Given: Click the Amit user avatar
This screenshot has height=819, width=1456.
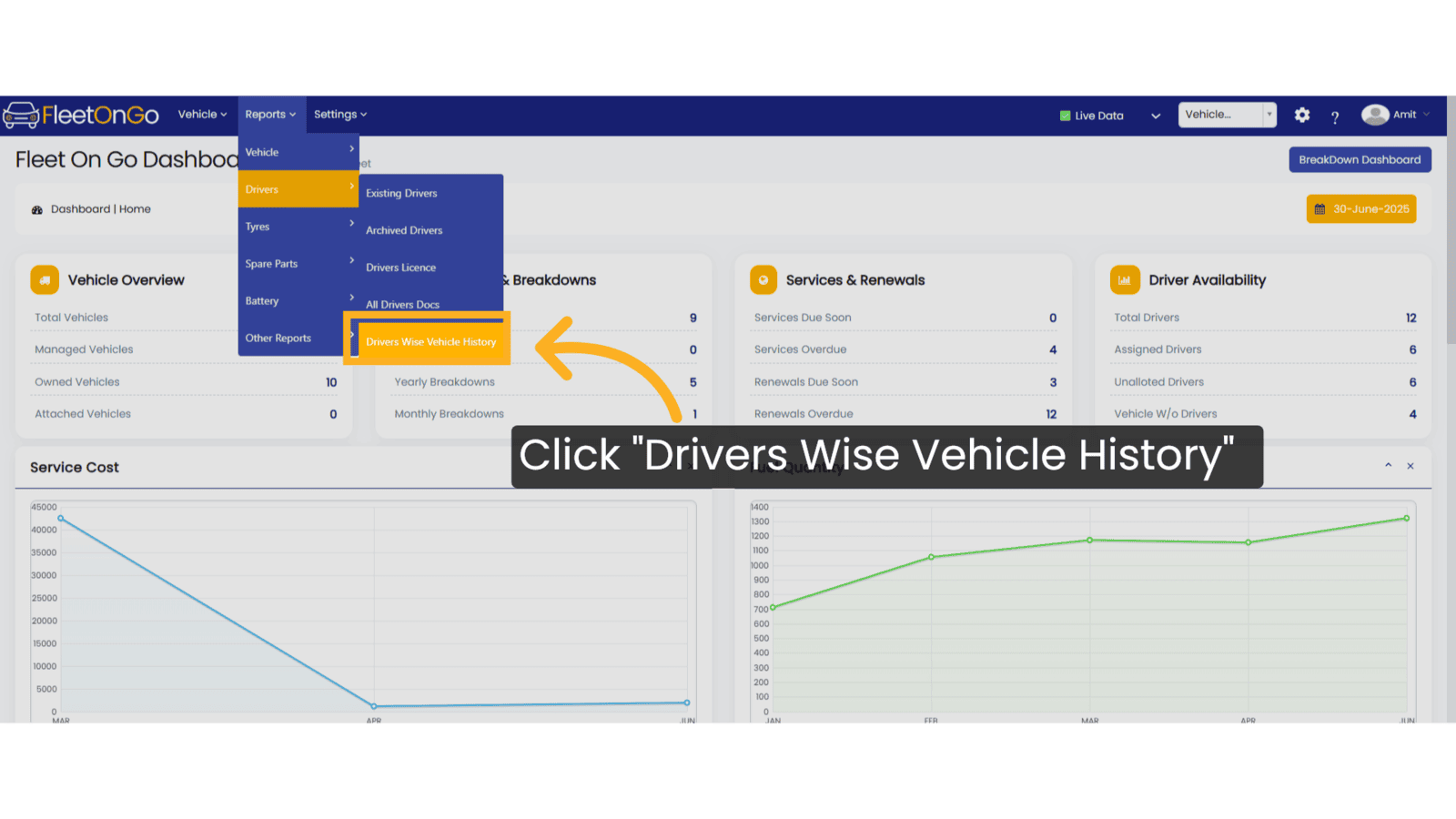Looking at the screenshot, I should pos(1375,115).
